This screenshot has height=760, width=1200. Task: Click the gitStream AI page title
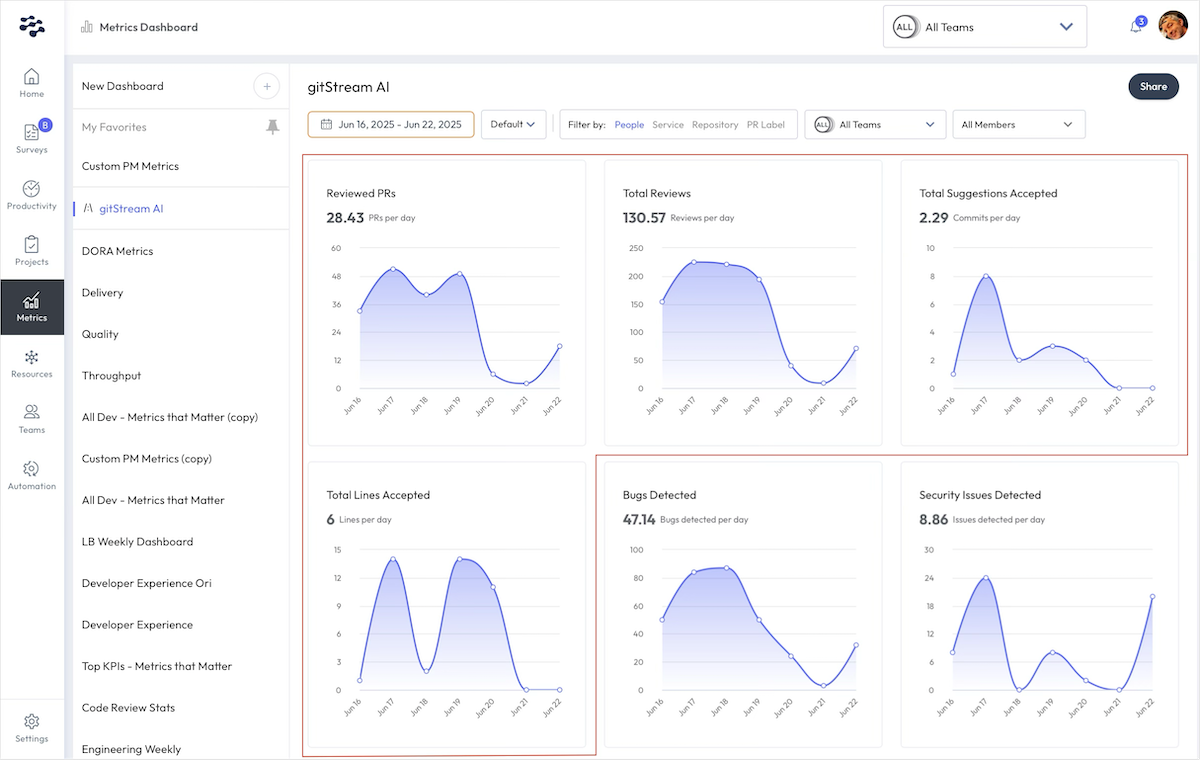pos(348,87)
